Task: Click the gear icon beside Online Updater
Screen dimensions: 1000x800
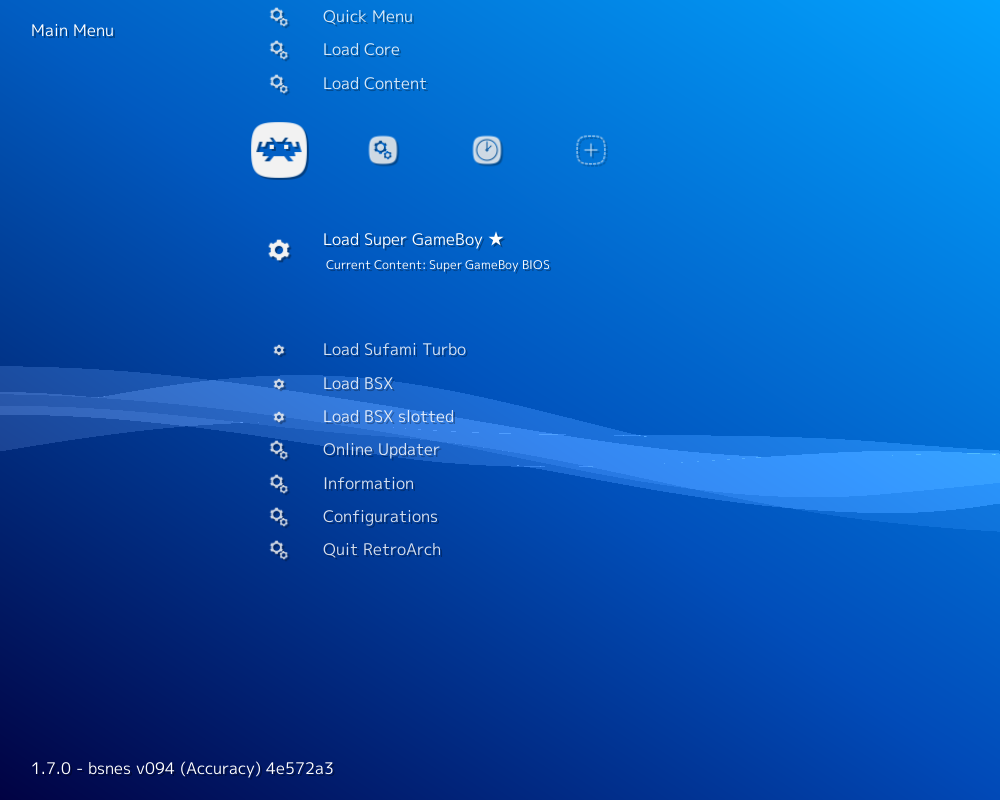Action: point(279,450)
